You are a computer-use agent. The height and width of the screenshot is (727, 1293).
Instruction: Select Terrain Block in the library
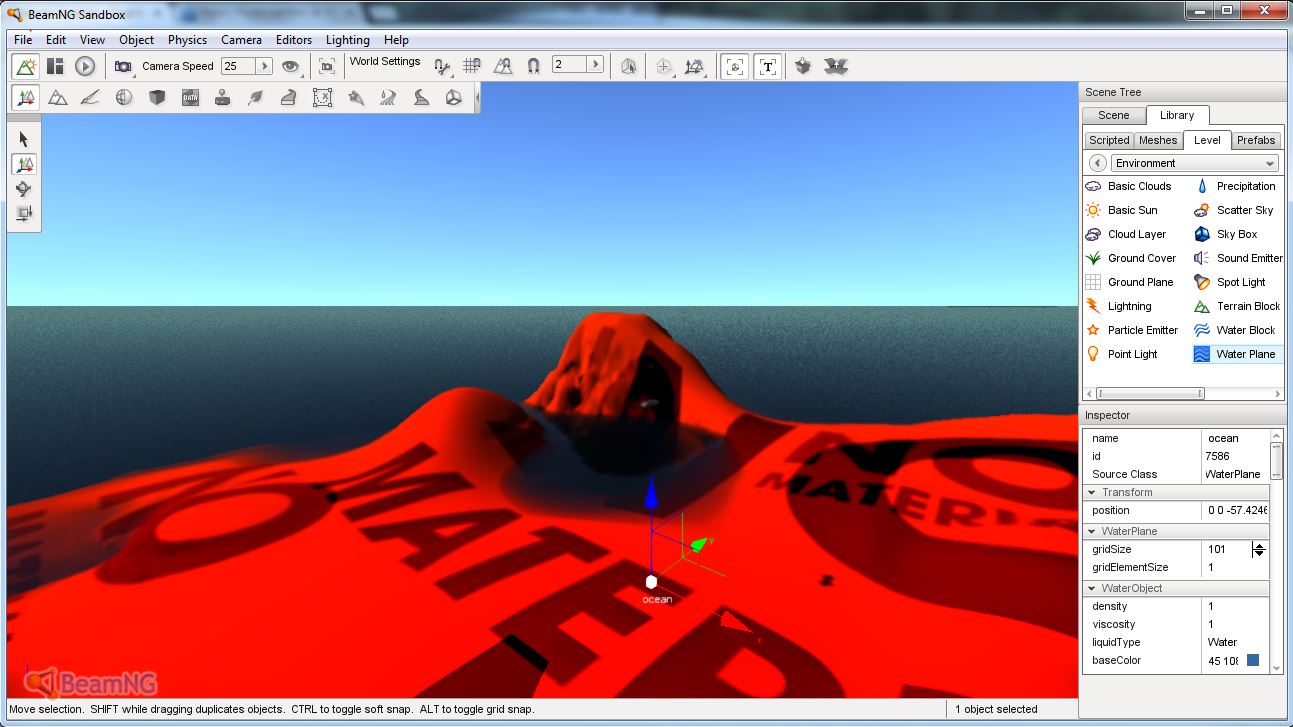(x=1237, y=306)
